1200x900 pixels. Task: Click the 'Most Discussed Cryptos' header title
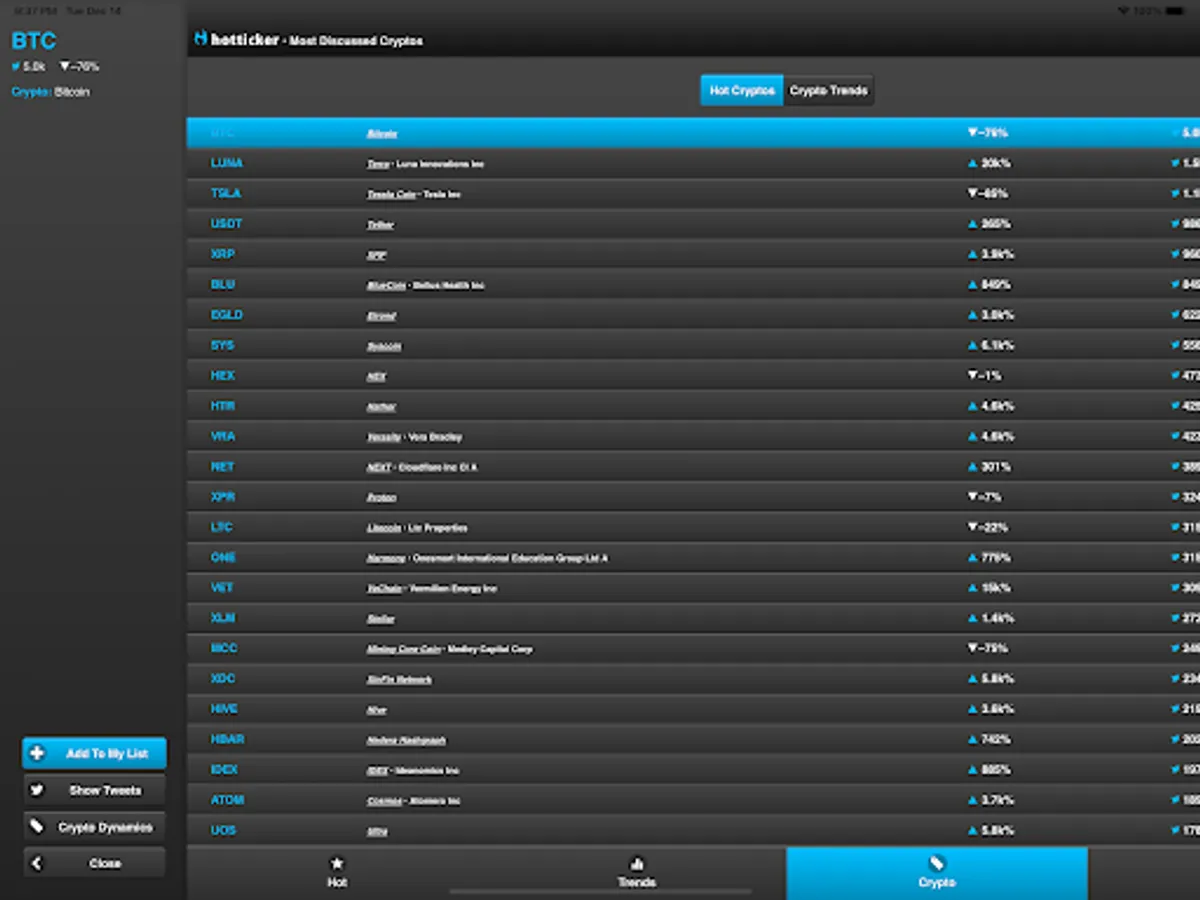click(x=356, y=41)
